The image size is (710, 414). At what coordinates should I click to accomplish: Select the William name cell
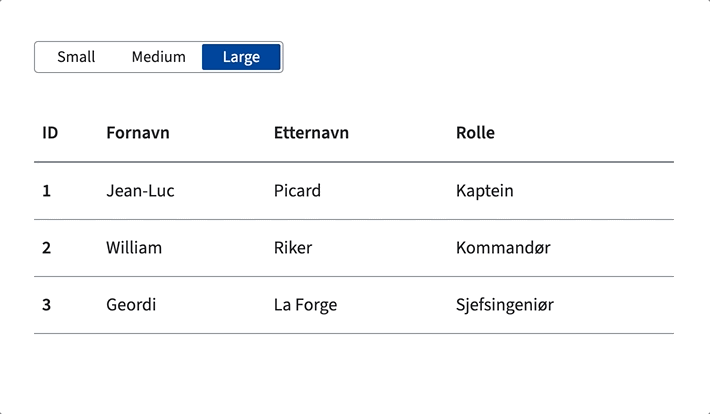134,247
